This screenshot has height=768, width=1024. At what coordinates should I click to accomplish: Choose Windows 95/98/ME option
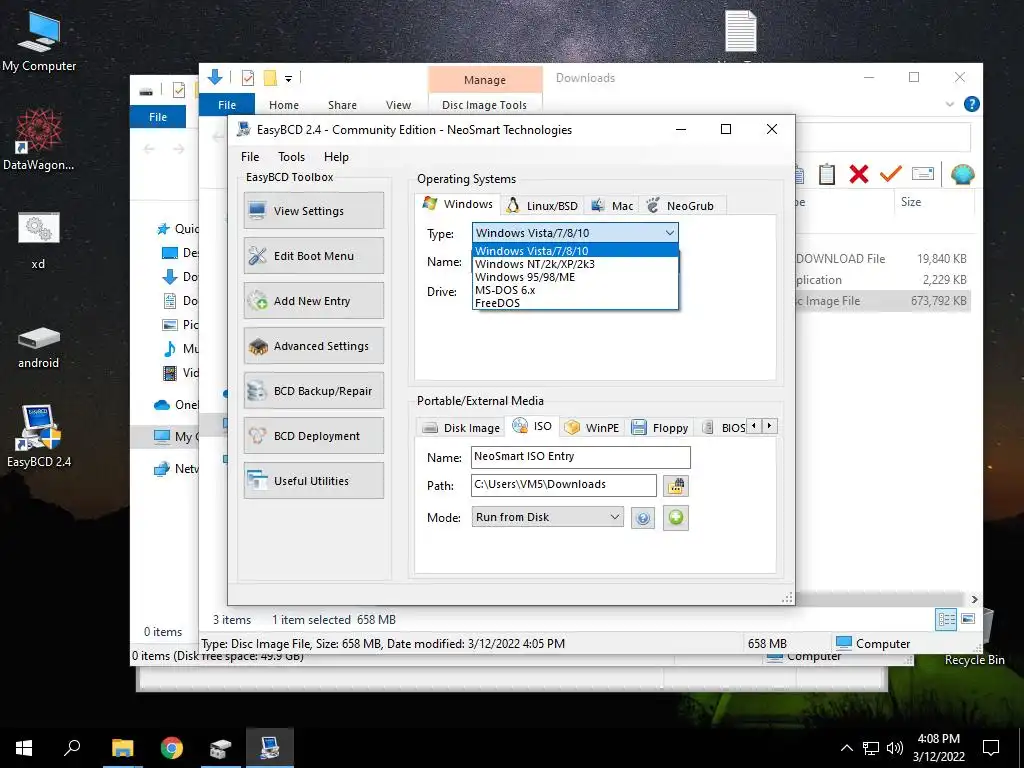click(x=575, y=277)
